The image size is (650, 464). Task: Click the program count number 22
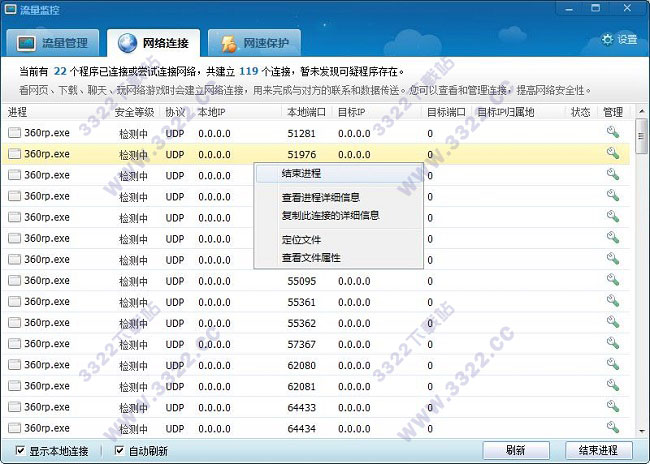pyautogui.click(x=60, y=71)
